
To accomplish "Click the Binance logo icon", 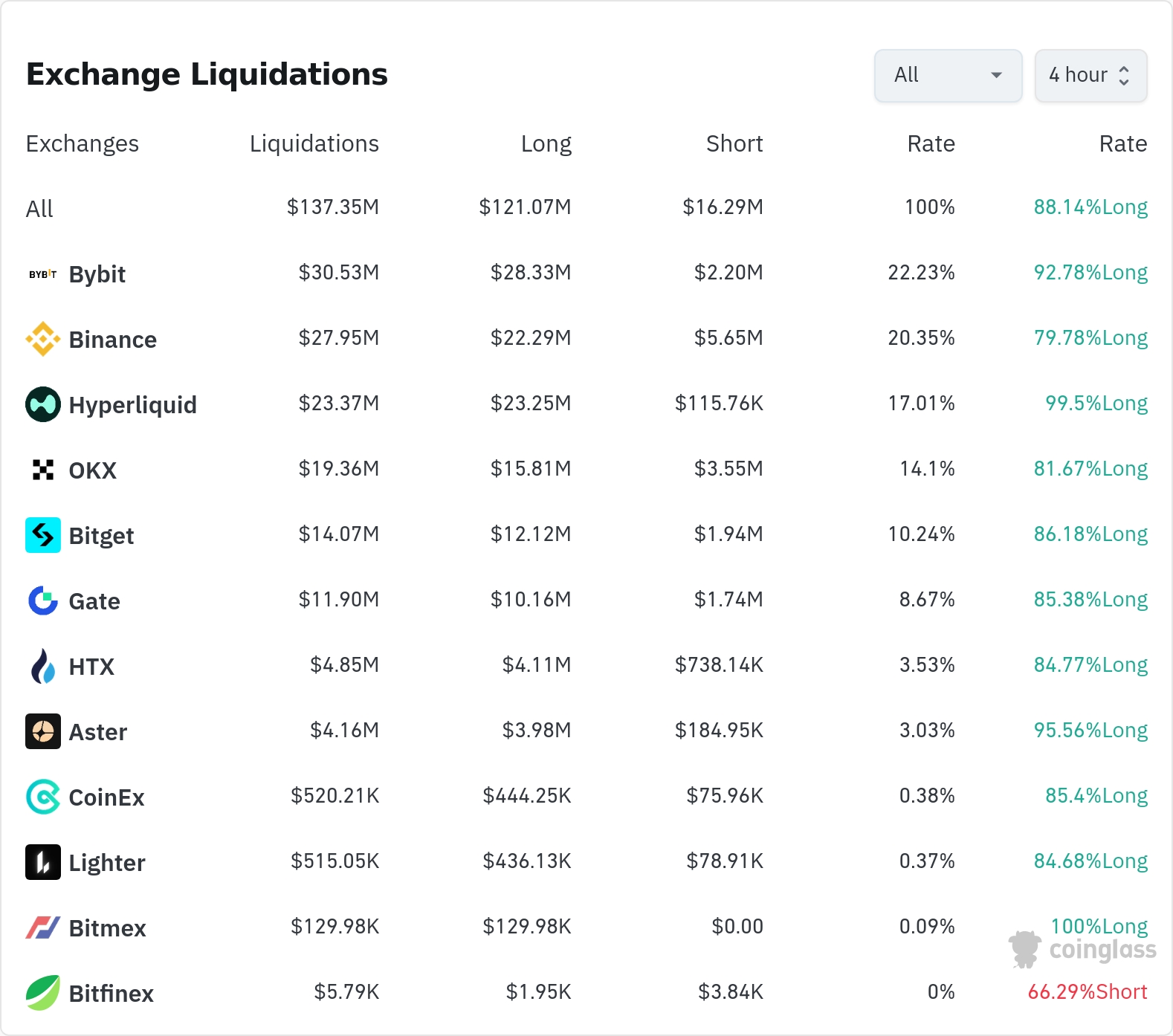I will pyautogui.click(x=43, y=339).
